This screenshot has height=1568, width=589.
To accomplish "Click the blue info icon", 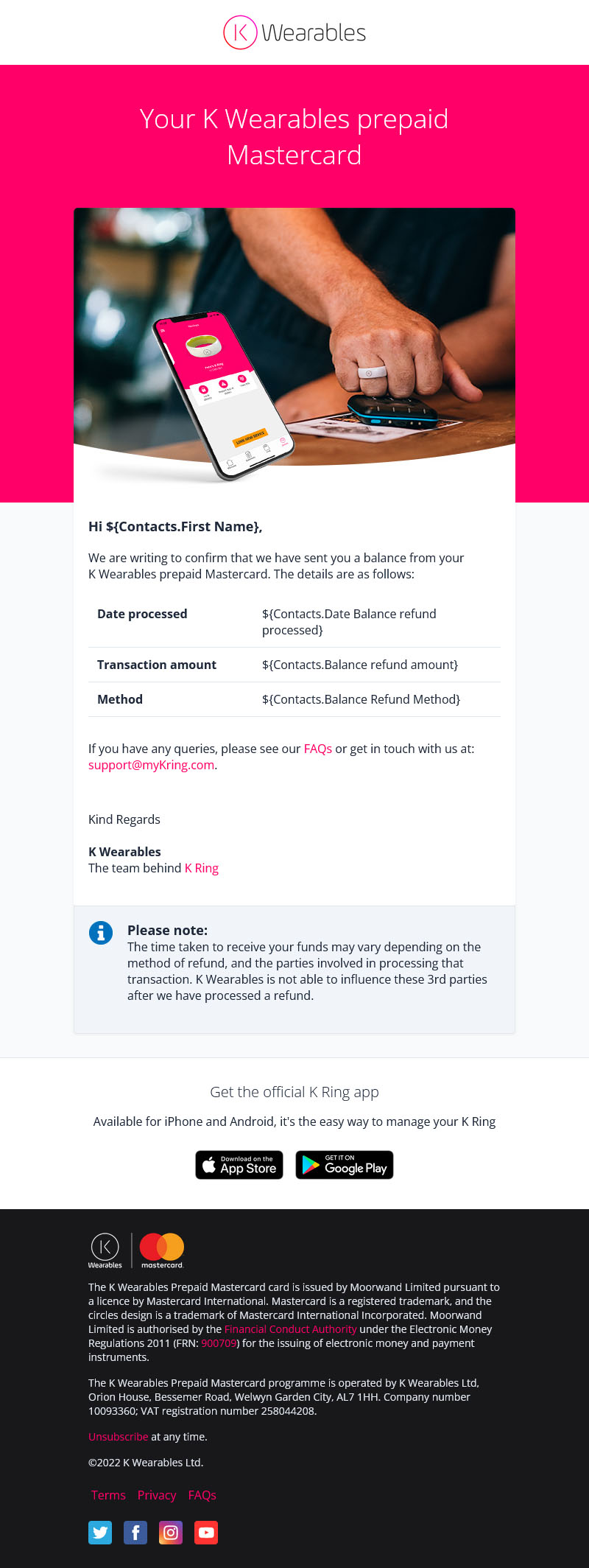I will [x=101, y=933].
